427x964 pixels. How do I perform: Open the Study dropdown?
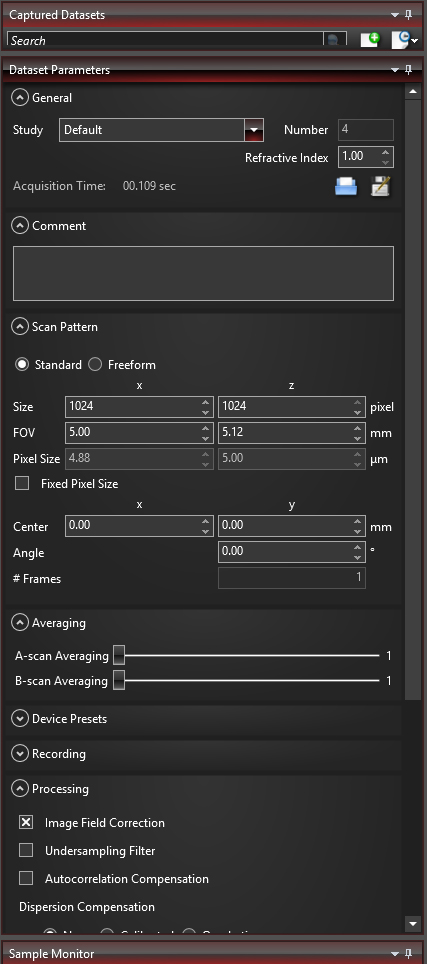254,130
